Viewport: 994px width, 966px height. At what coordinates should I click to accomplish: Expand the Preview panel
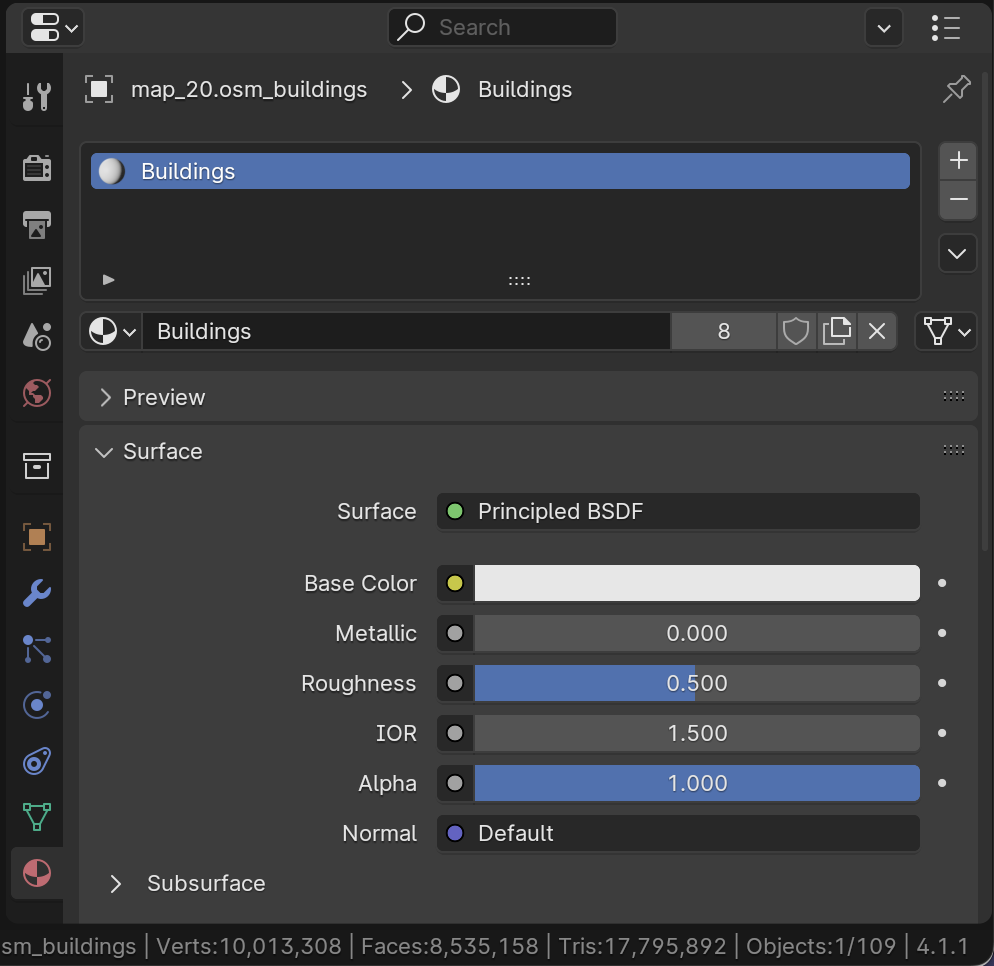[x=164, y=397]
